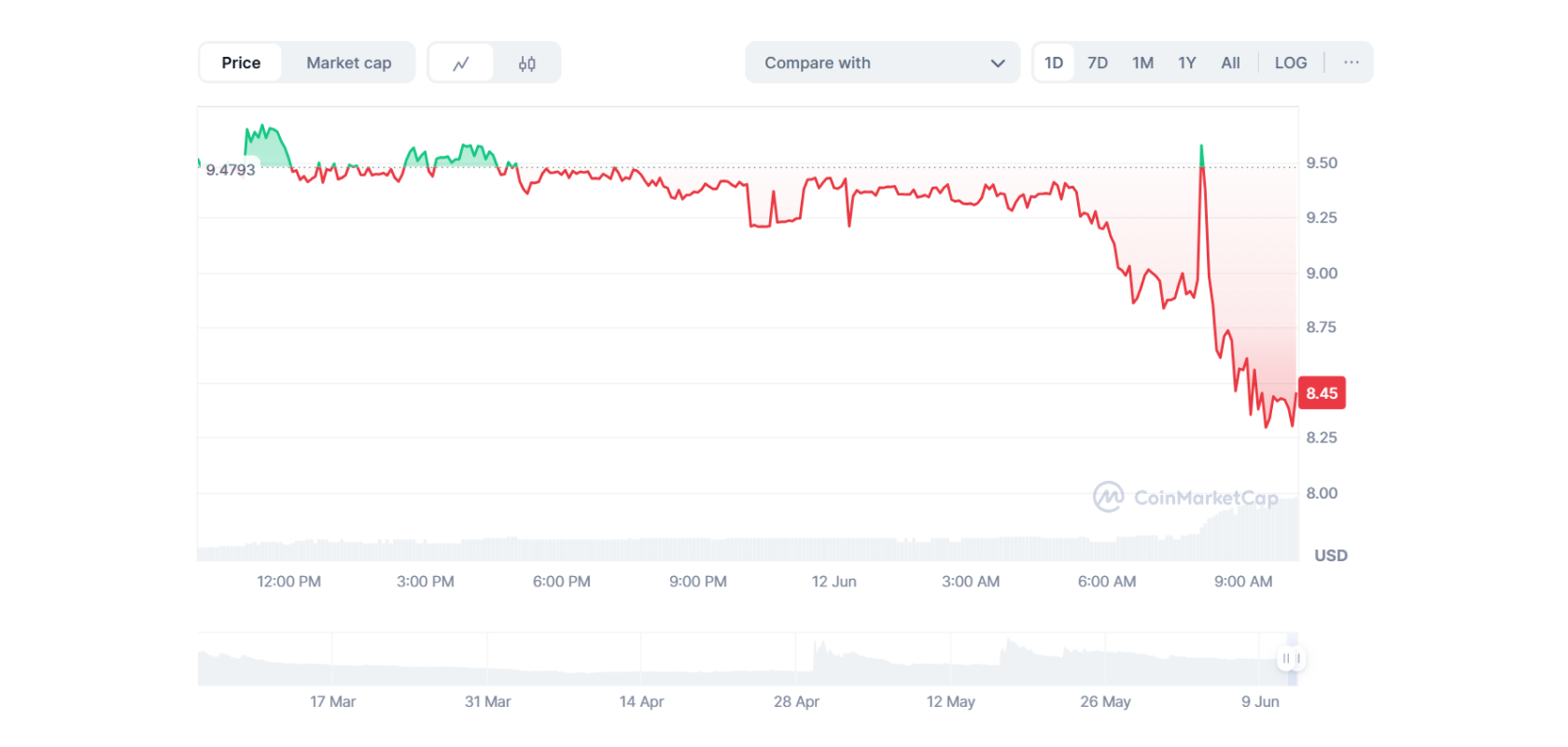Screen dimensions: 1568x747
Task: Choose the All time range
Action: click(1230, 63)
